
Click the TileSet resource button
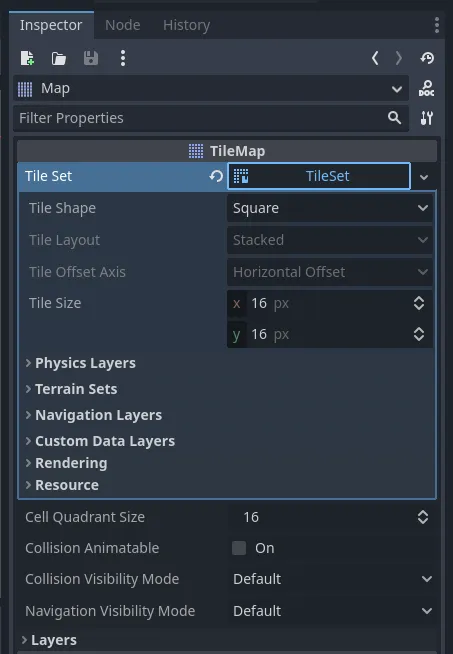pos(319,176)
